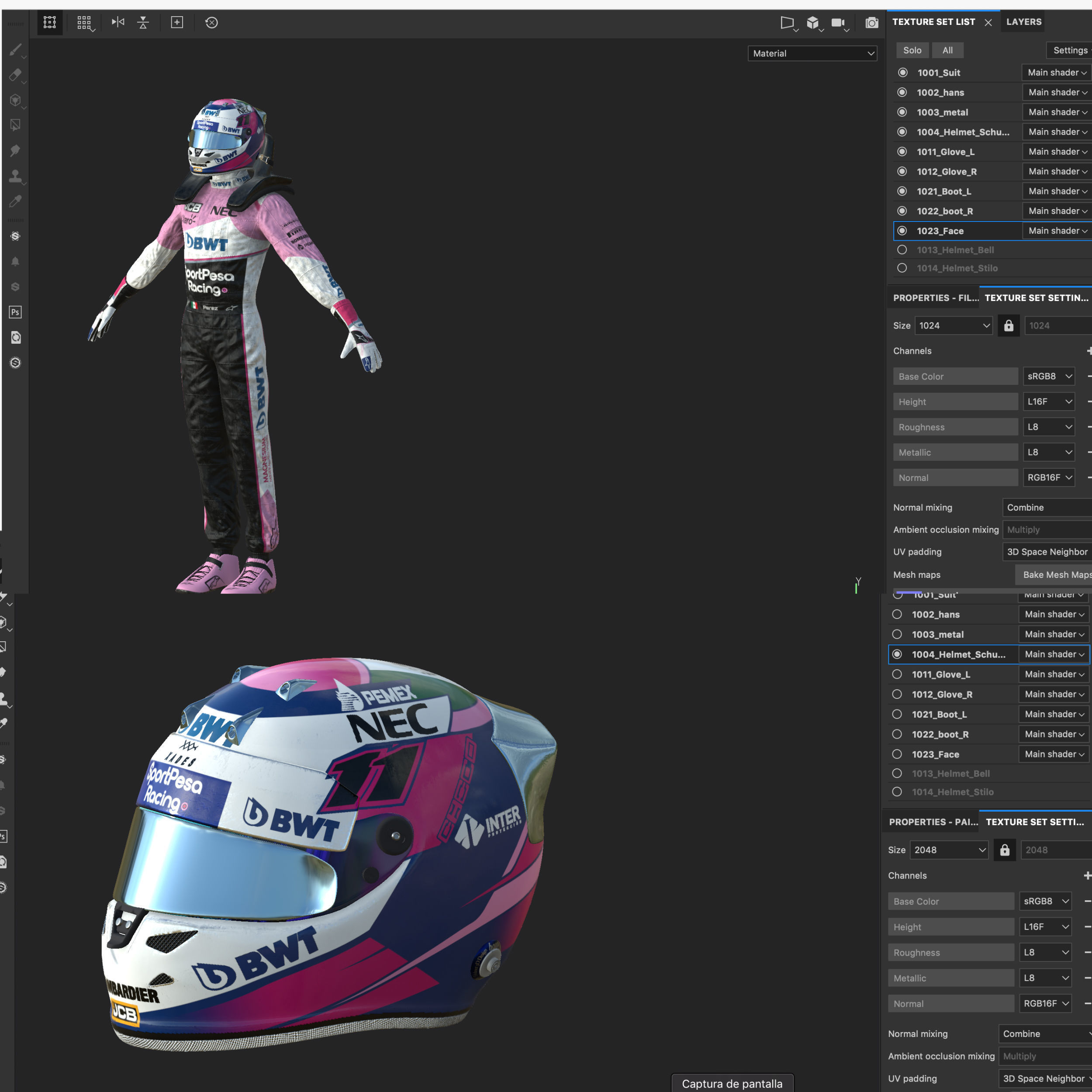Image resolution: width=1092 pixels, height=1092 pixels.
Task: Open Main shader dropdown for lower 1002_hans
Action: pyautogui.click(x=1054, y=615)
